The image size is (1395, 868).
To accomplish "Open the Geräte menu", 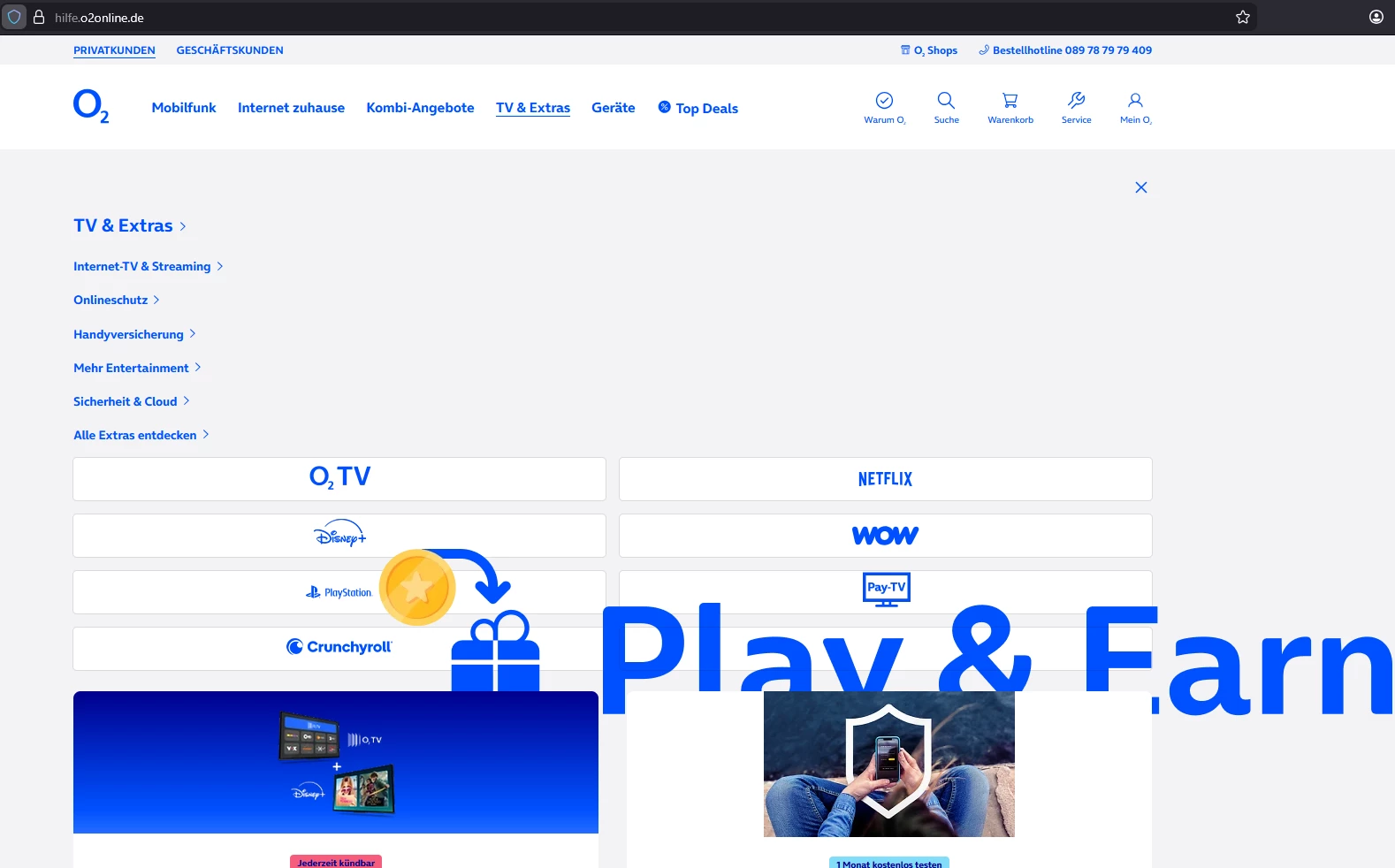I will [x=614, y=108].
